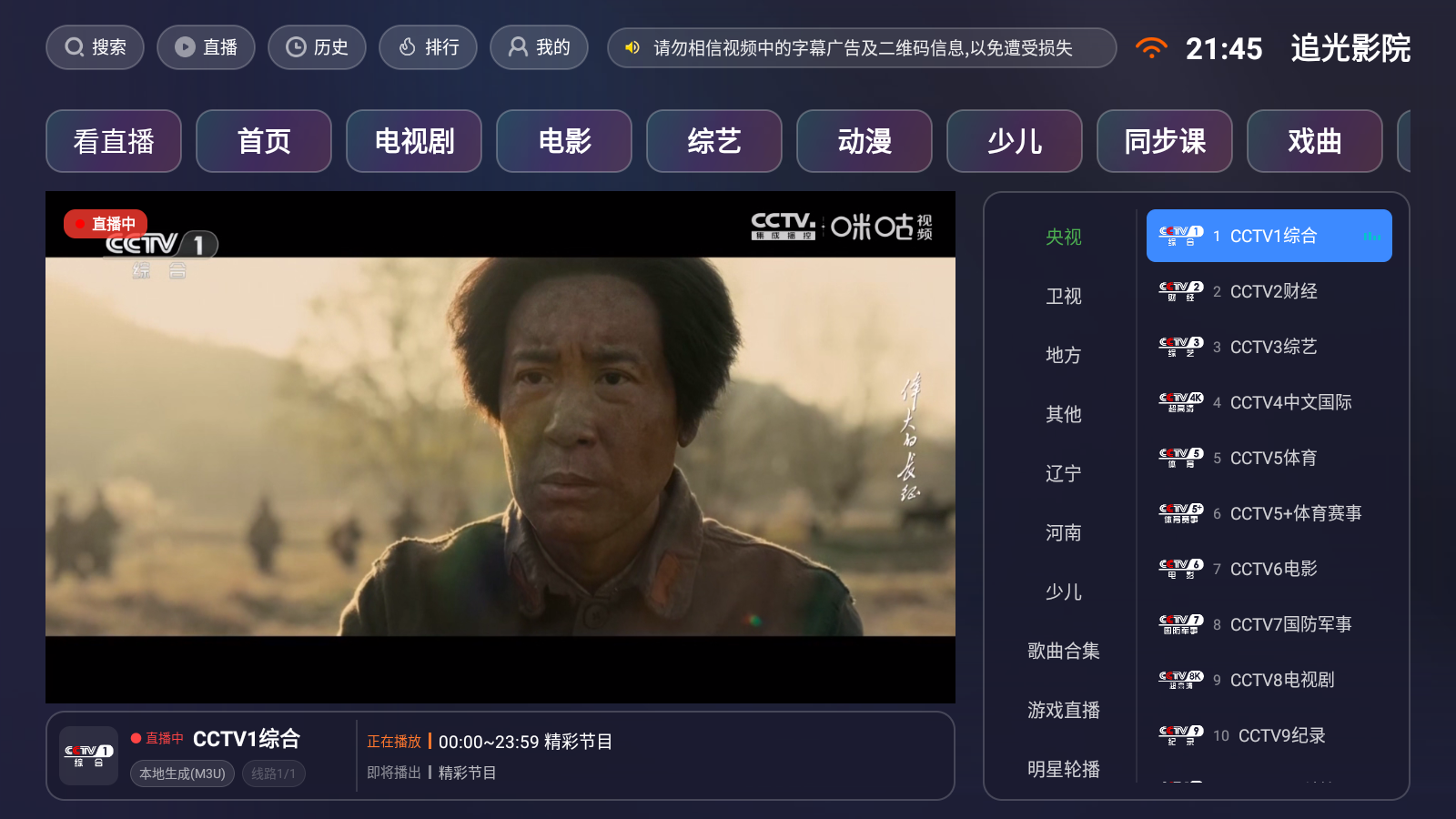Click CCTV1 logo in channel list
Viewport: 1456px width, 819px height.
coord(1181,236)
